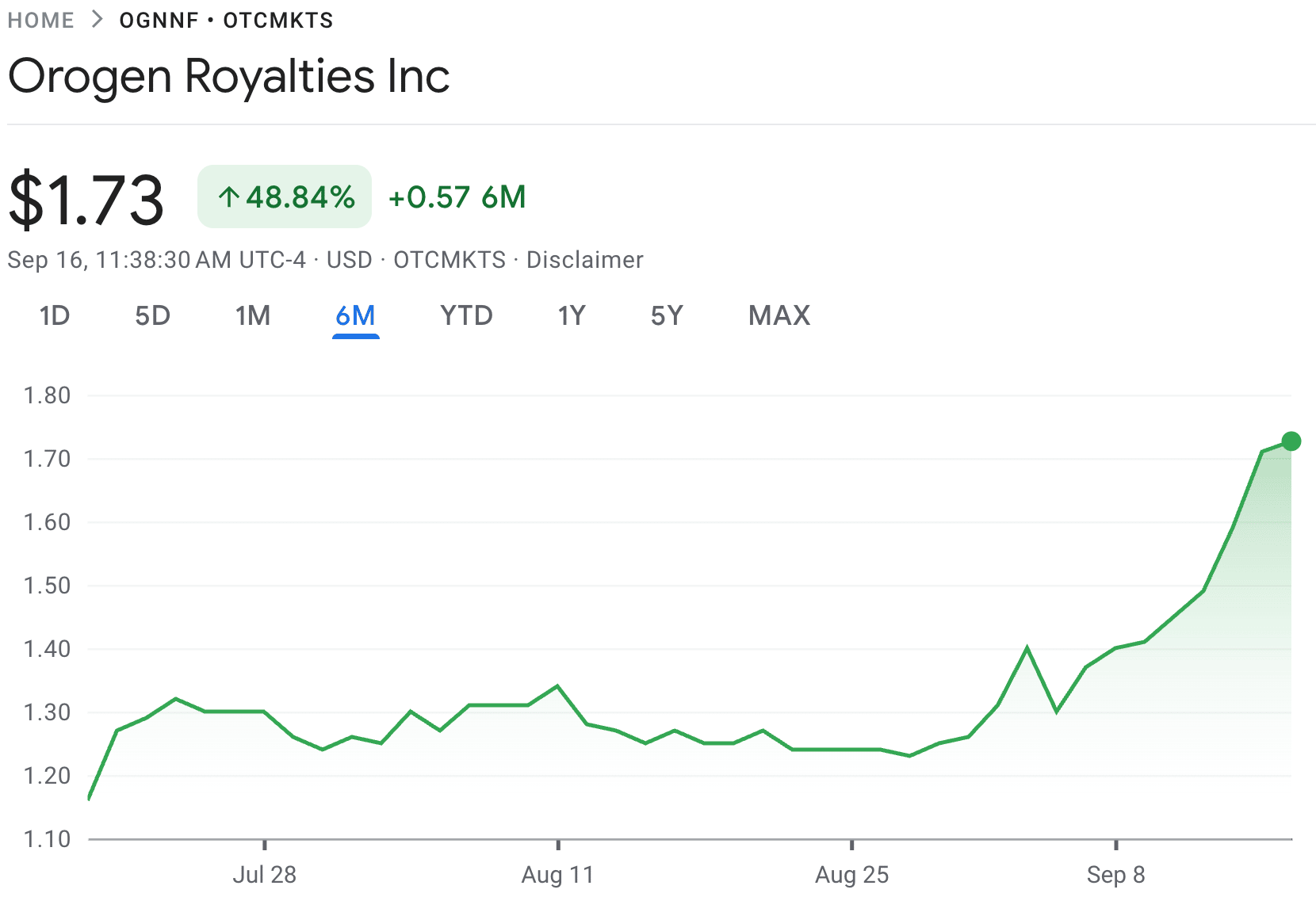This screenshot has width=1316, height=897.
Task: Select the OGNNF • OTCMKTS breadcrumb text
Action: (x=226, y=21)
